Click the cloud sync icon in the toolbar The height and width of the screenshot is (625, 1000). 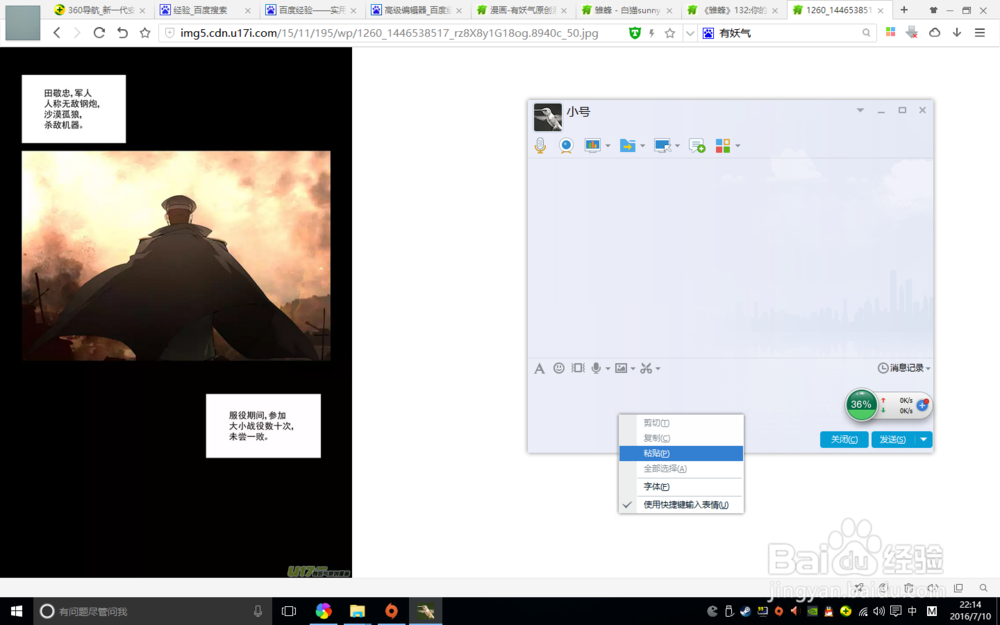934,33
